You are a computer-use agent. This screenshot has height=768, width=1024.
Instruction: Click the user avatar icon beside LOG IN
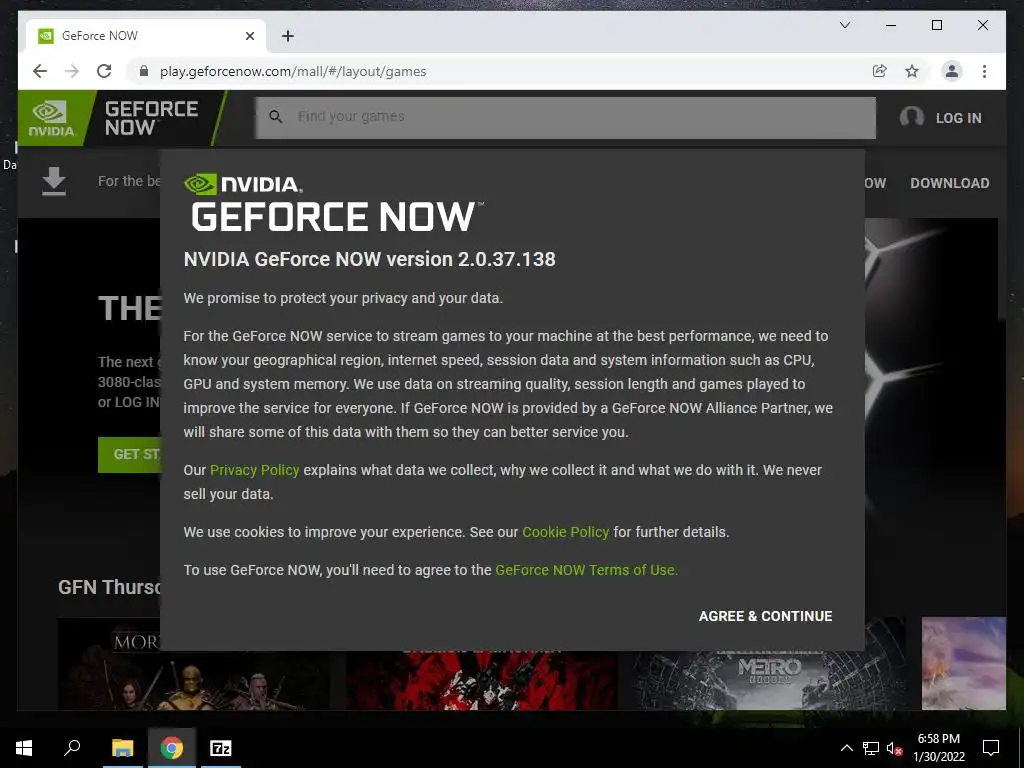tap(912, 118)
